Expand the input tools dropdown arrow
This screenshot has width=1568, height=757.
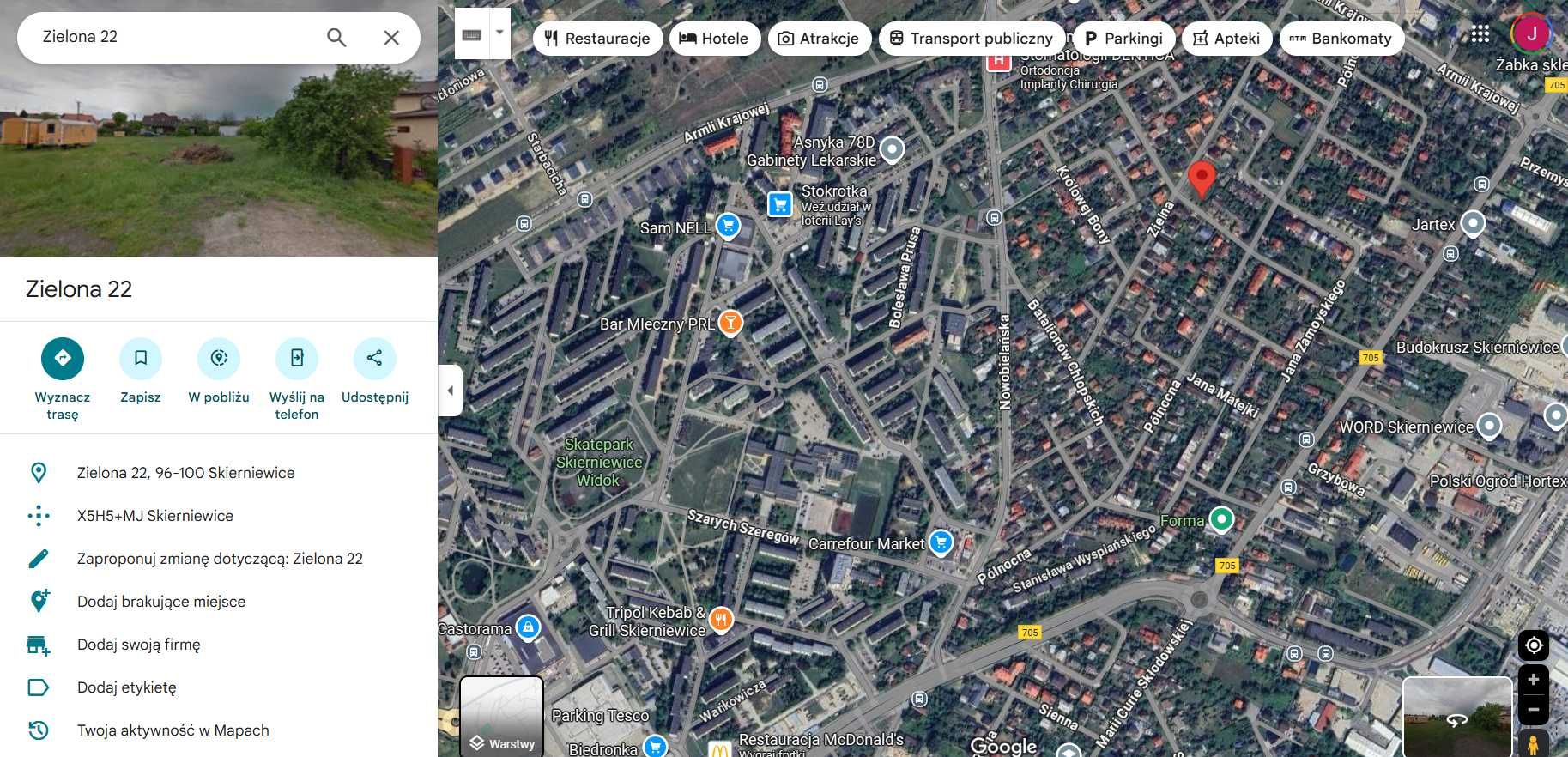[499, 34]
